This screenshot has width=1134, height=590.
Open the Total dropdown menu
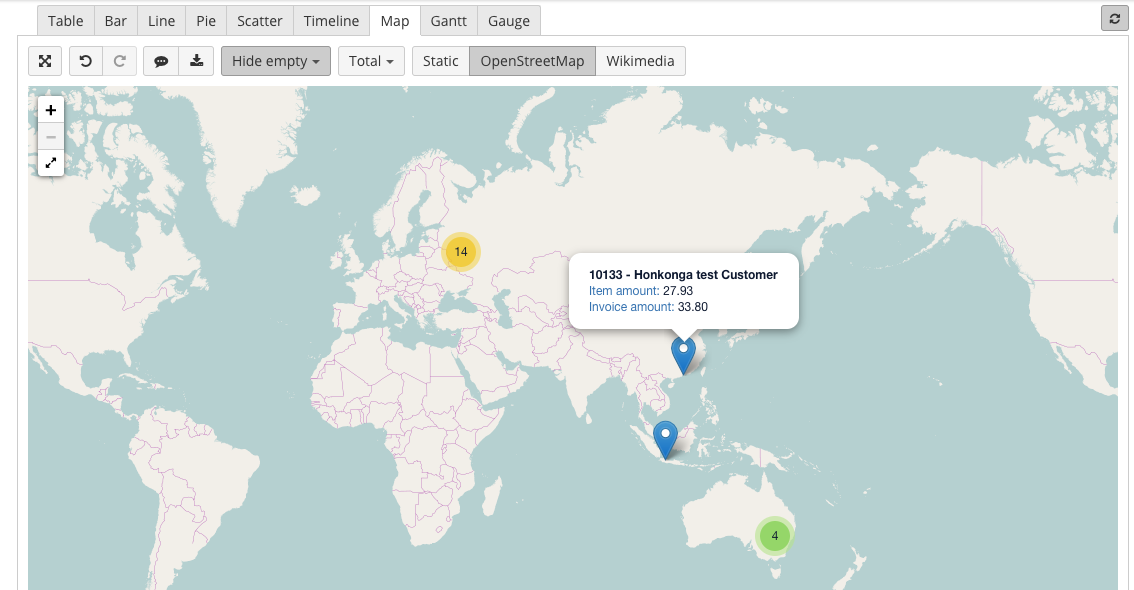coord(371,61)
